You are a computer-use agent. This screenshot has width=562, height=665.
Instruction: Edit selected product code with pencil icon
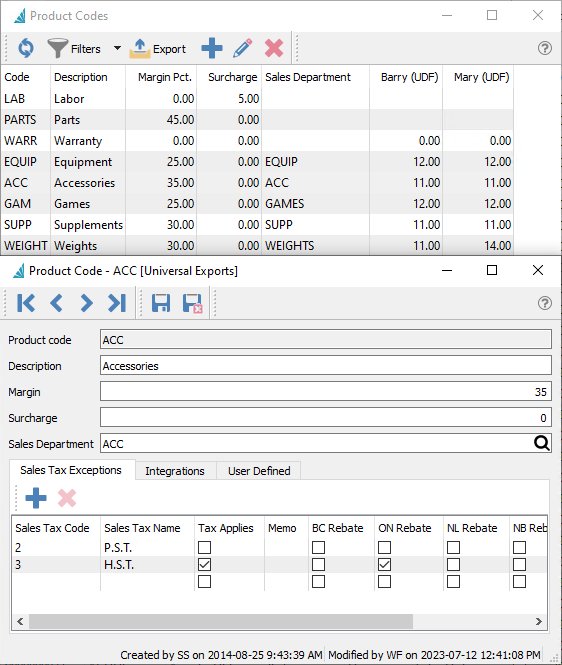[x=243, y=48]
